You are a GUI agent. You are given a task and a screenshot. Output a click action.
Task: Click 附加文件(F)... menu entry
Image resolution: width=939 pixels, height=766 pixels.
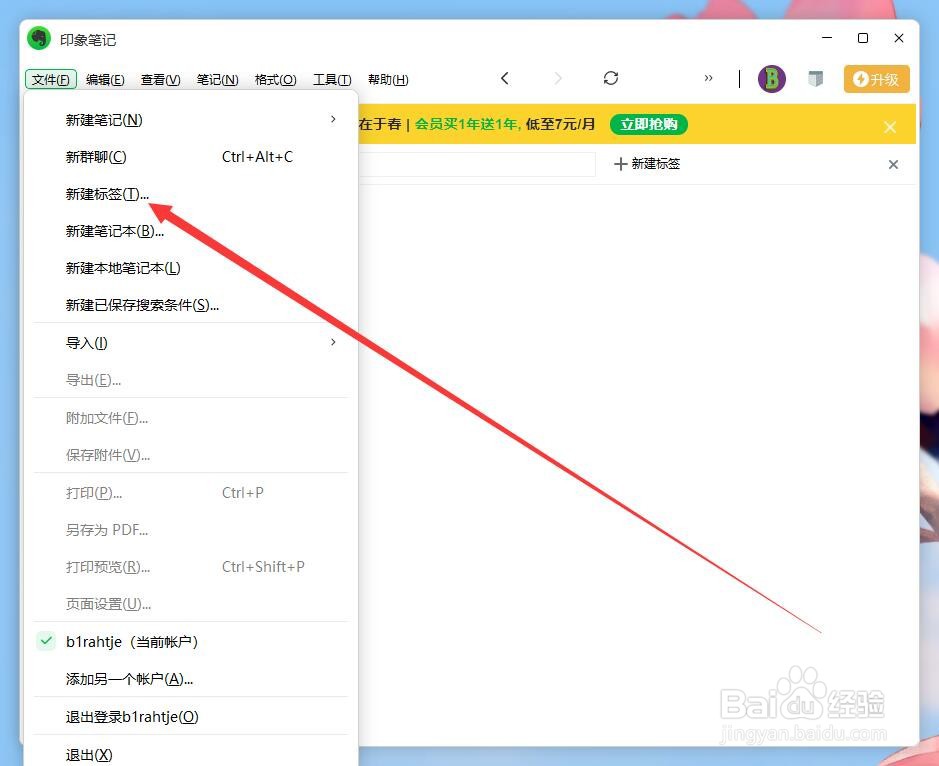[x=190, y=418]
